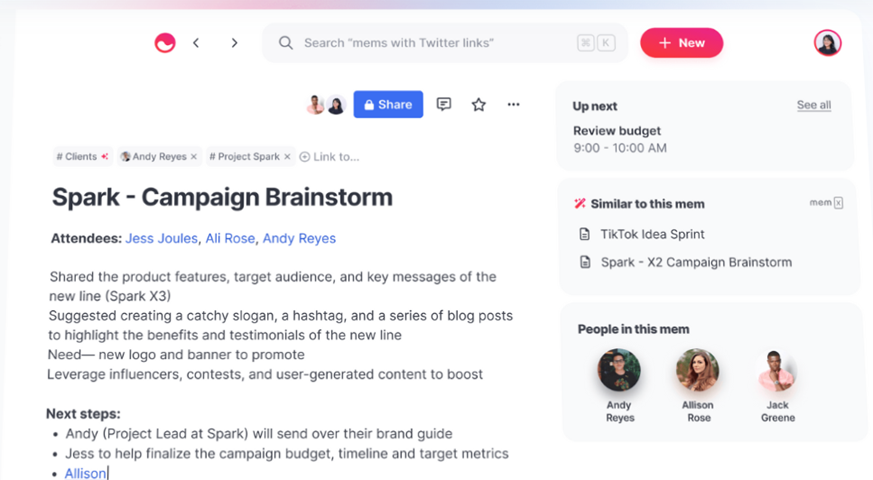Click the Allison mention link in next steps
873x480 pixels.
[x=85, y=473]
